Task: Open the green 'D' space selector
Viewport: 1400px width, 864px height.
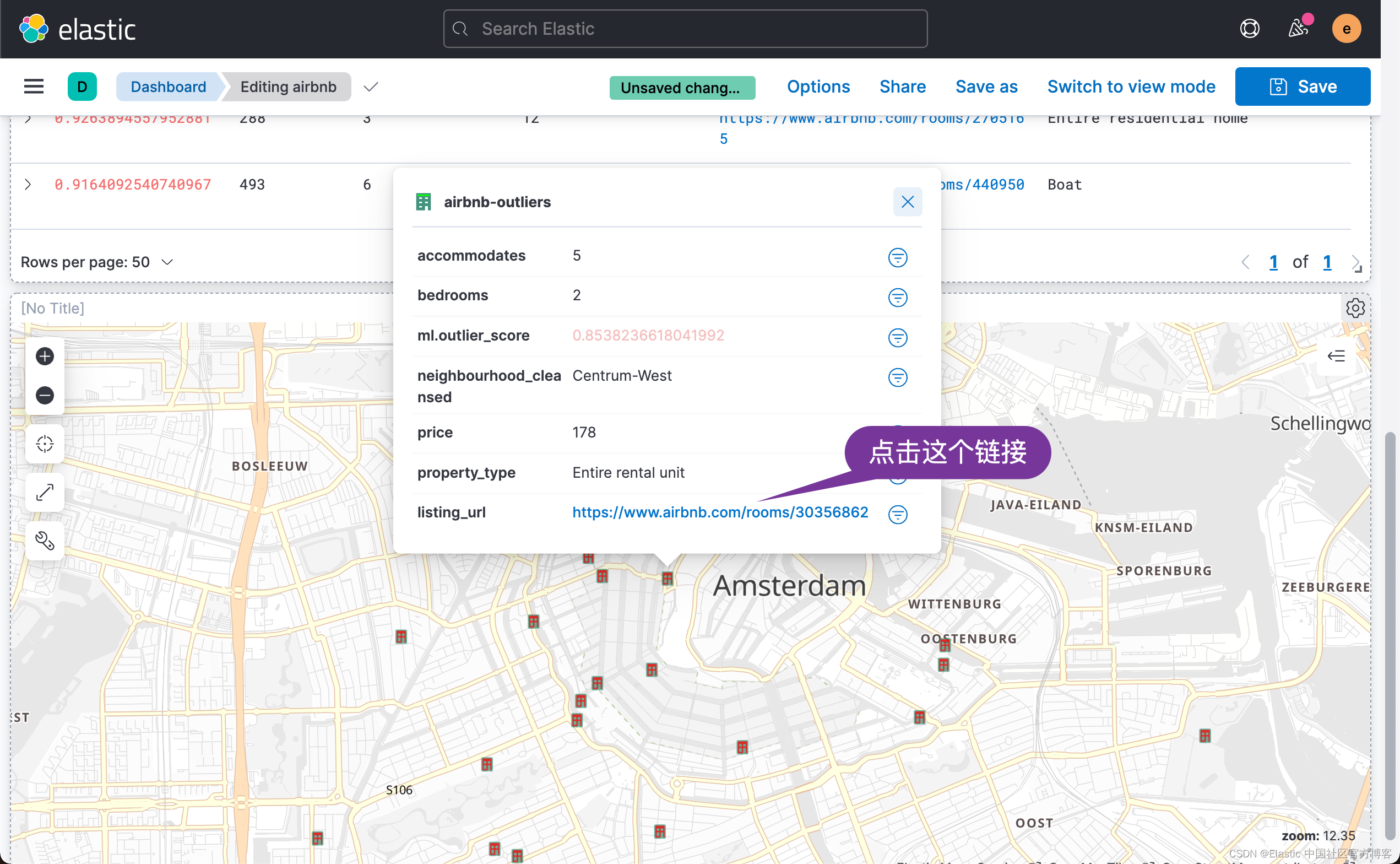Action: click(82, 87)
